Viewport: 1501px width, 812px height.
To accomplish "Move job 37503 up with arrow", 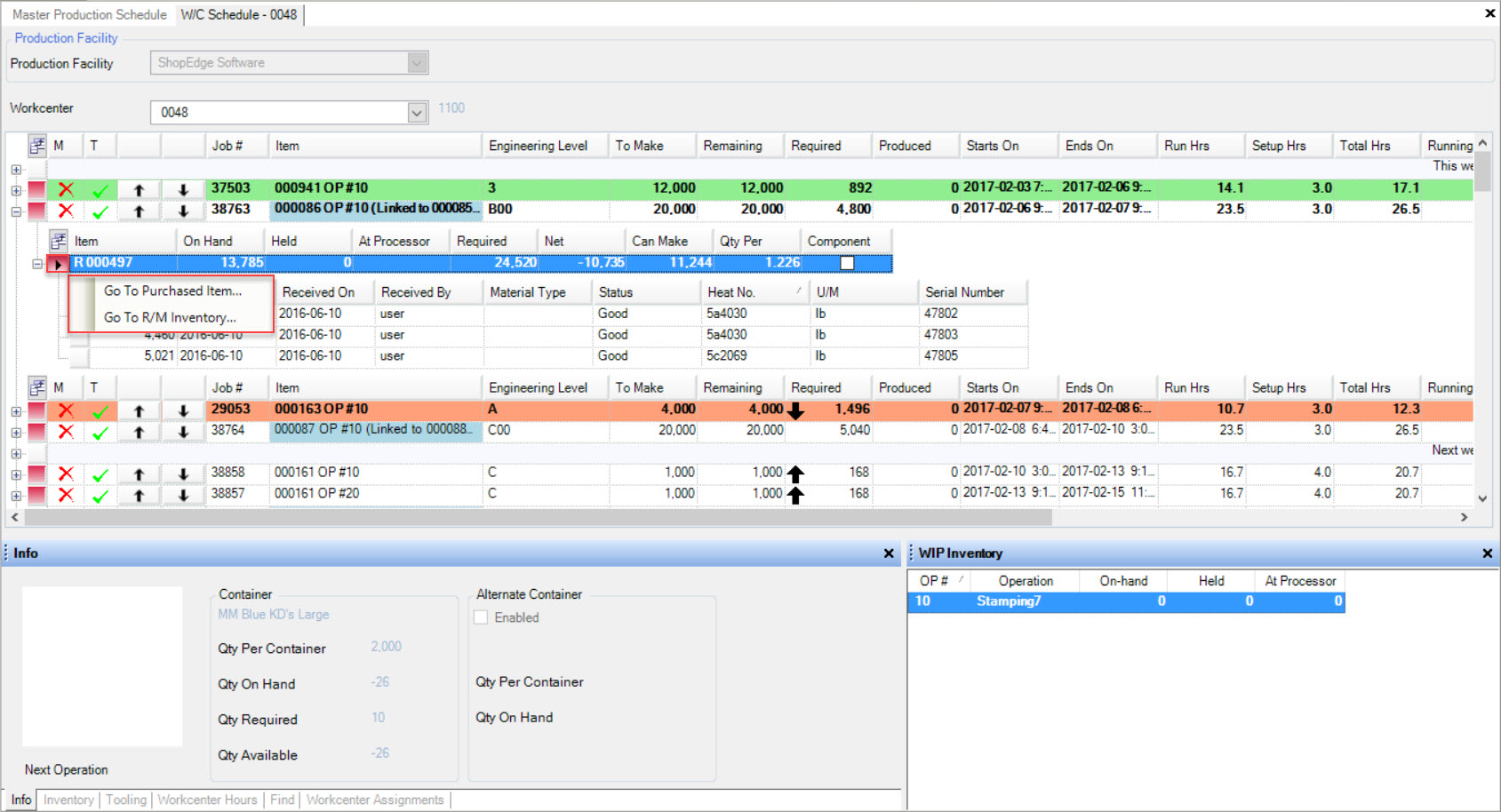I will point(139,189).
